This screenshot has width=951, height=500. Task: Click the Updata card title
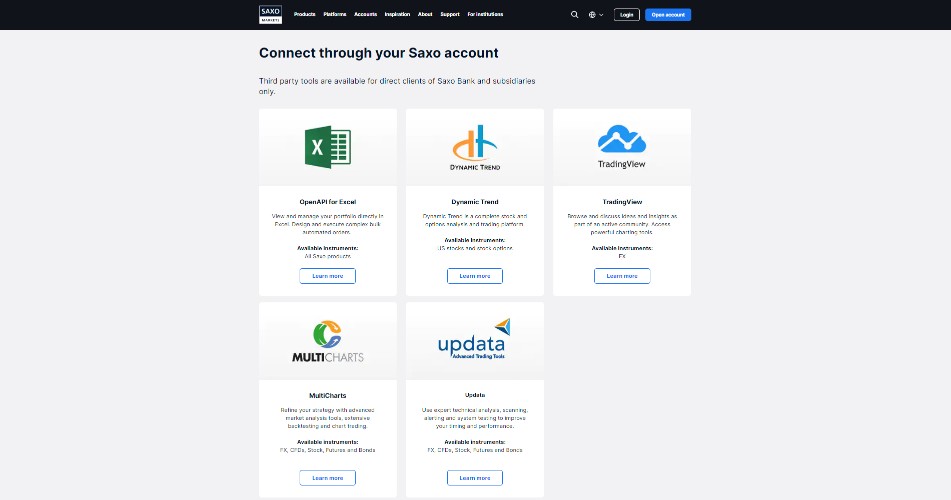tap(475, 395)
